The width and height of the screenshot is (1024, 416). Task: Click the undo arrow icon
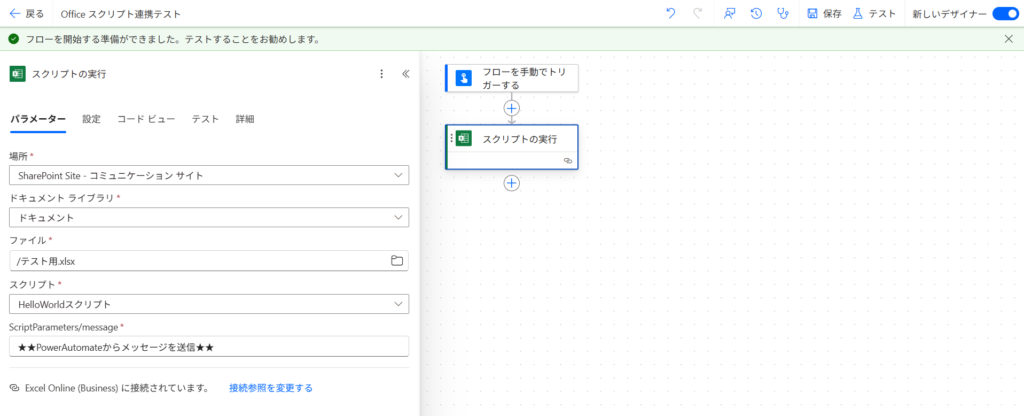671,14
